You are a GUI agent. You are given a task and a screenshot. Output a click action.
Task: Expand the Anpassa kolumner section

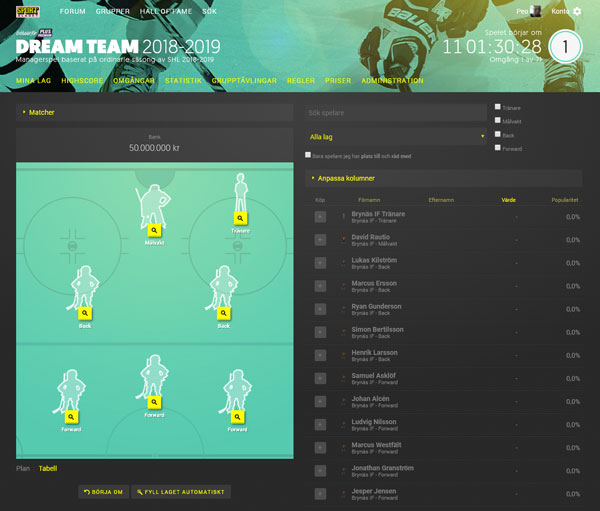coord(443,178)
